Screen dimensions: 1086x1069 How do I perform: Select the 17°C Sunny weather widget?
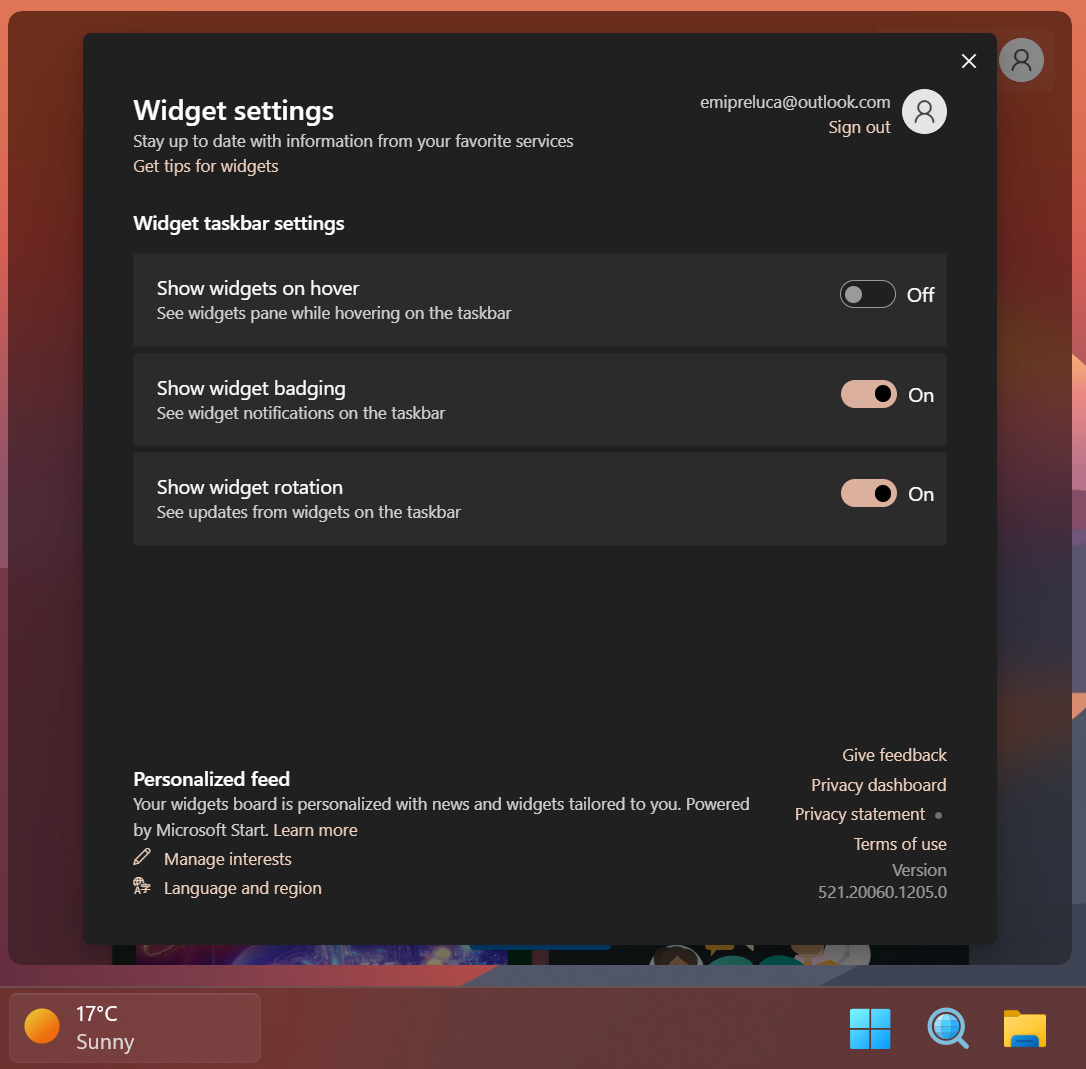click(x=134, y=1026)
